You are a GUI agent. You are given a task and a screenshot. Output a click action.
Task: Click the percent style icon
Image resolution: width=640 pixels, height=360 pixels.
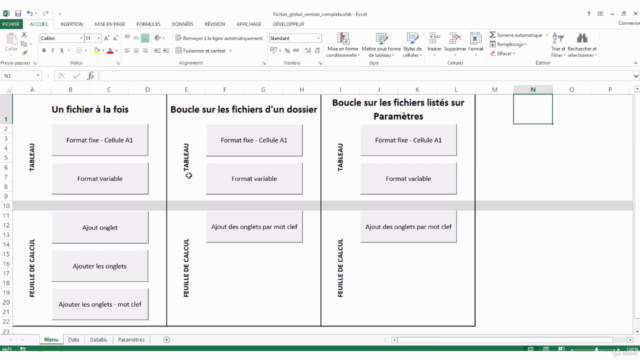click(x=287, y=51)
